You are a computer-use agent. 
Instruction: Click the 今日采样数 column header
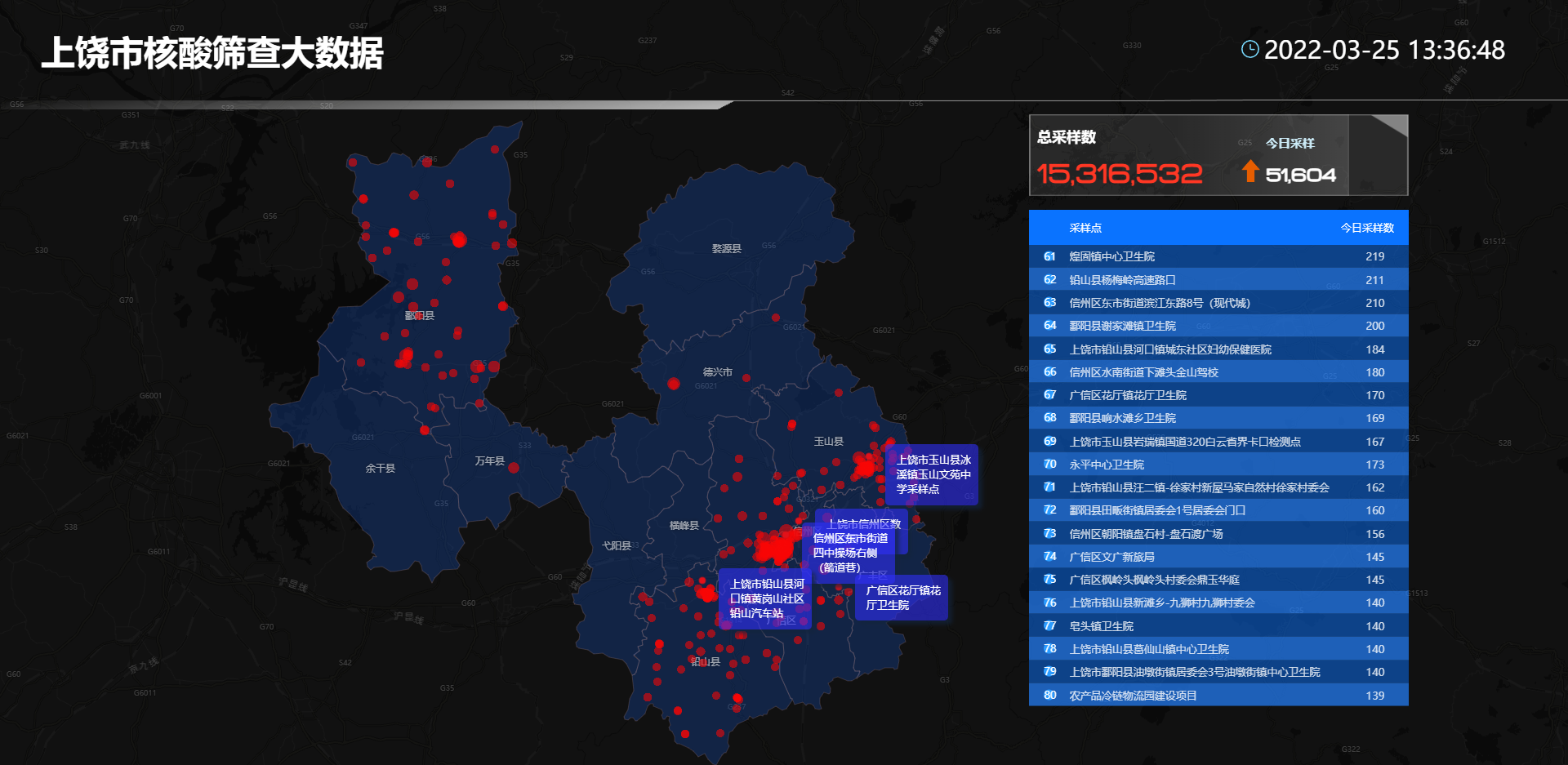[1367, 228]
